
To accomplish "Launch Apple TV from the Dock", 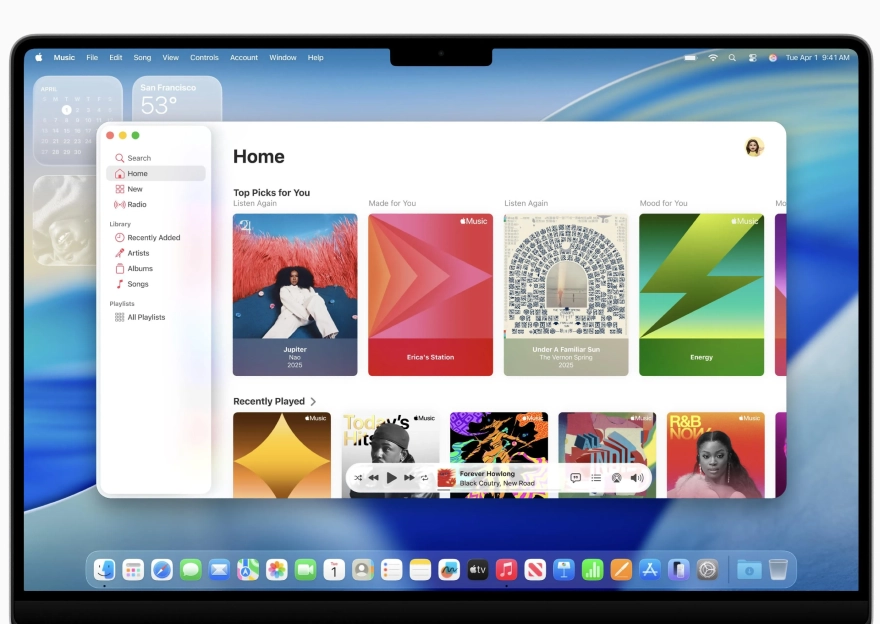I will [478, 568].
